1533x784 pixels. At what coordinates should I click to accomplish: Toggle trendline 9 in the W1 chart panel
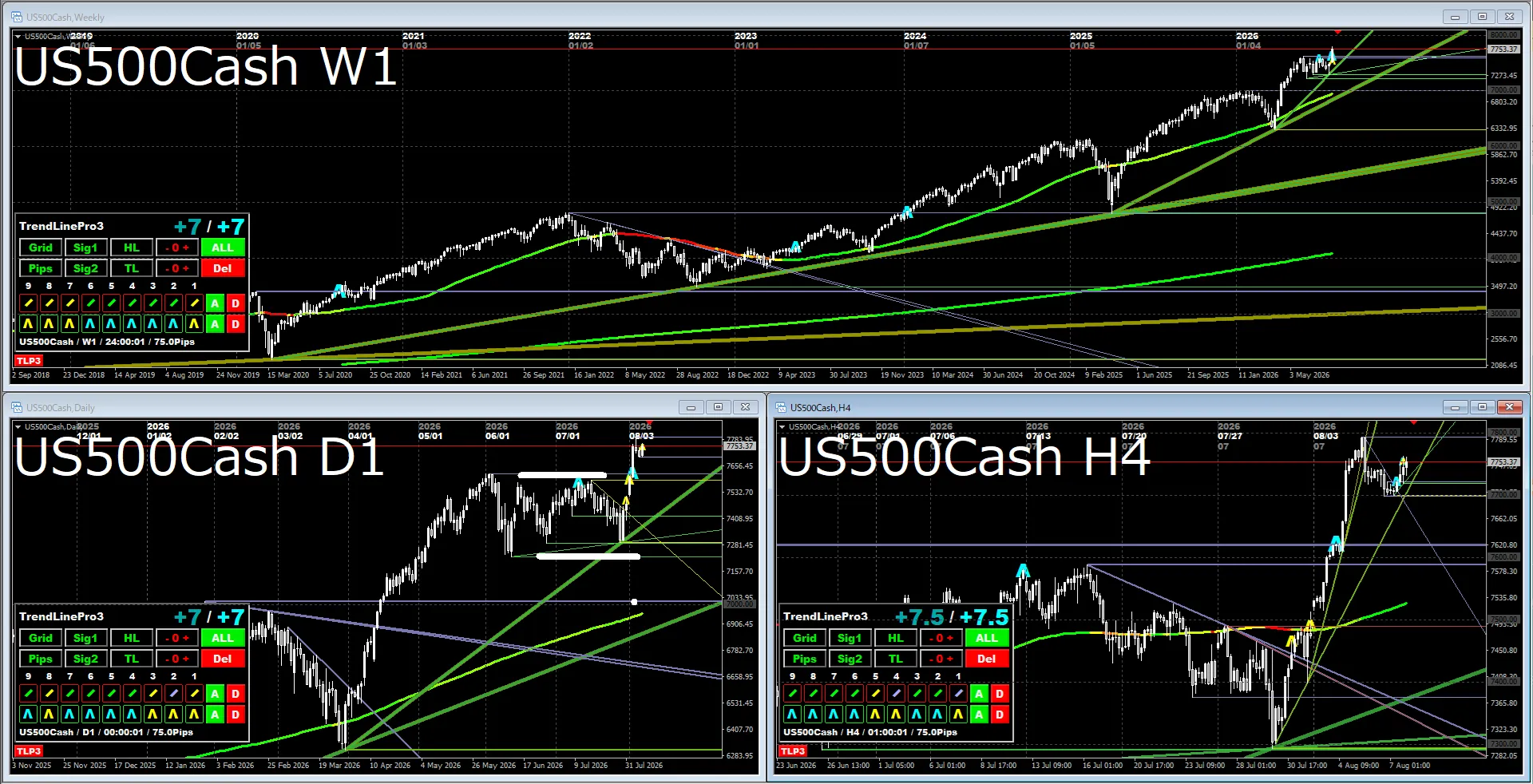click(28, 303)
